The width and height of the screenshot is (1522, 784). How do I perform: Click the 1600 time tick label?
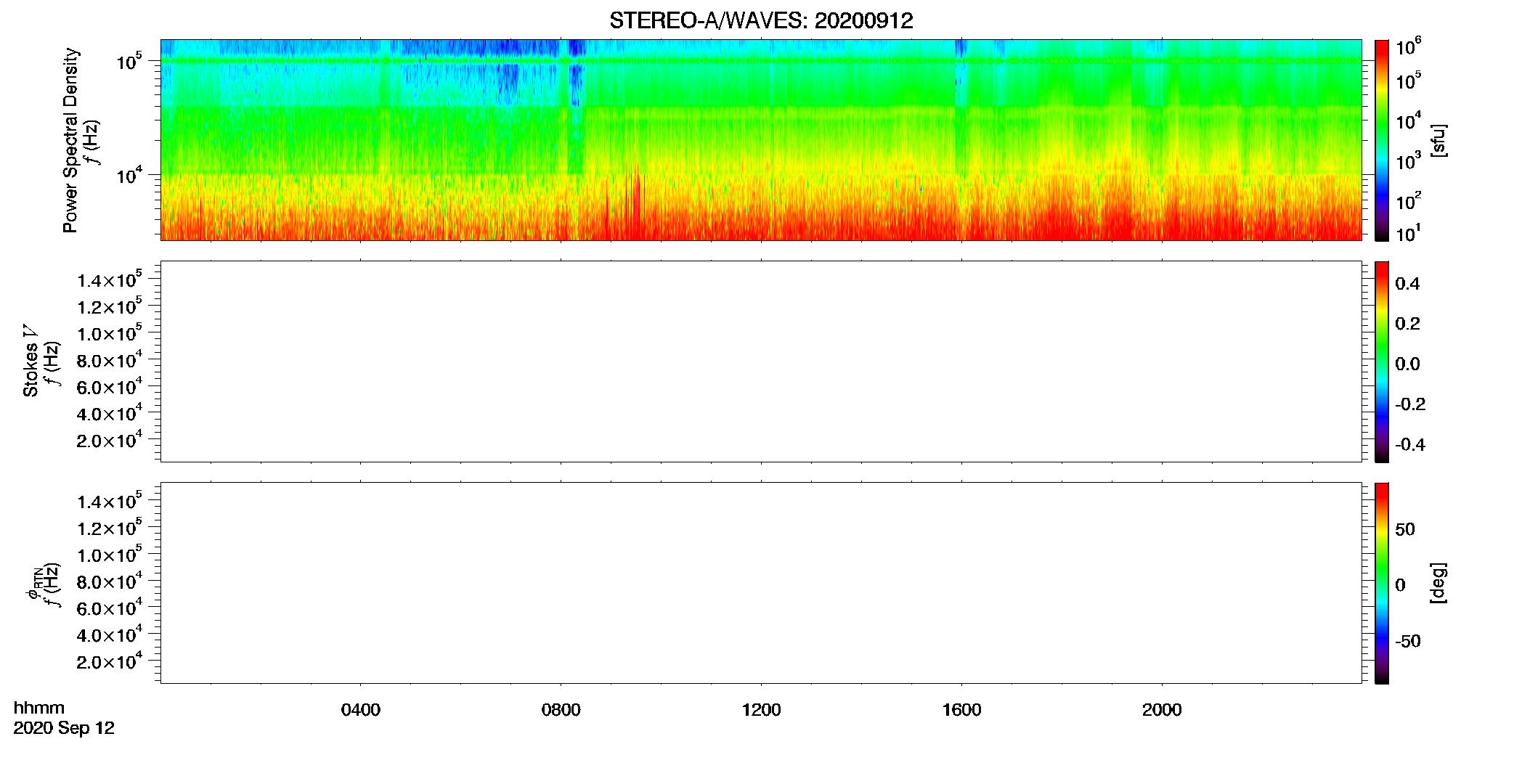[961, 710]
